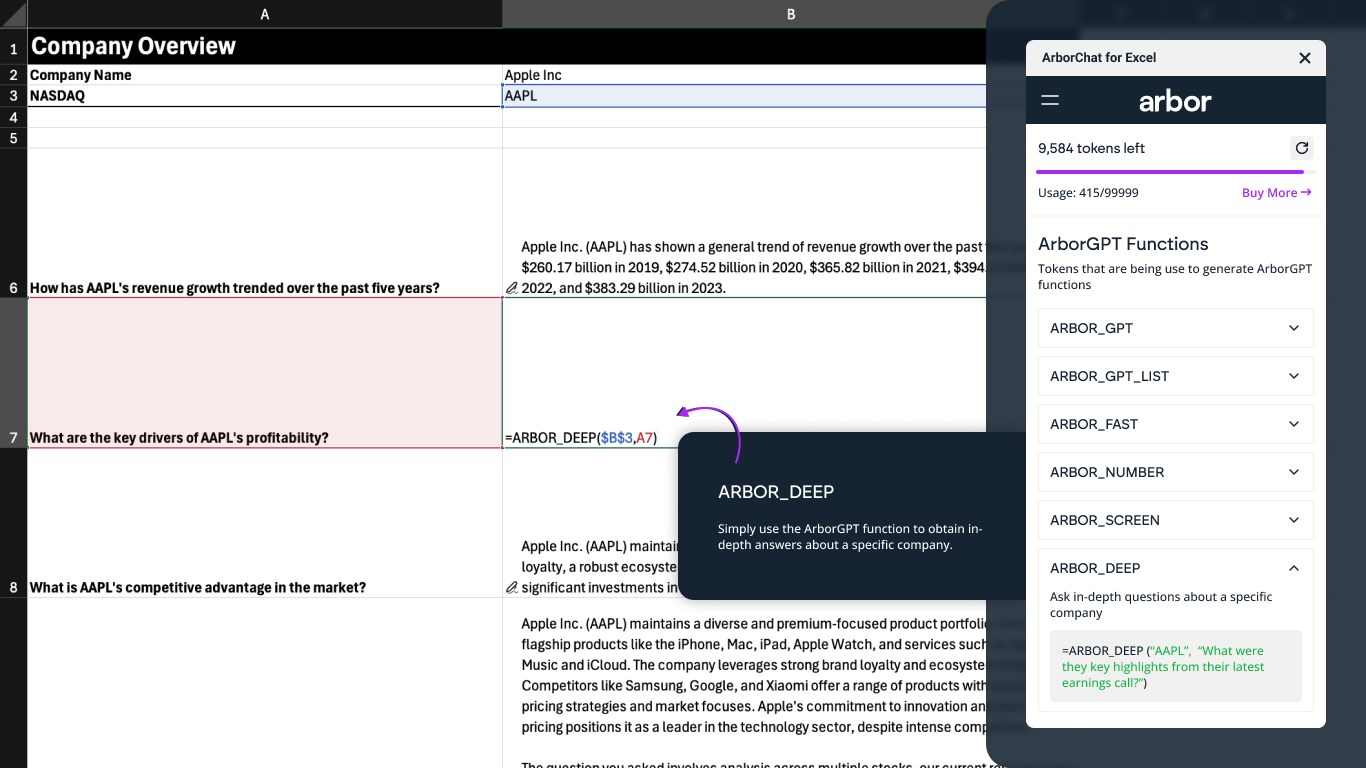This screenshot has width=1366, height=768.
Task: Click the Buy More link
Action: click(1276, 193)
